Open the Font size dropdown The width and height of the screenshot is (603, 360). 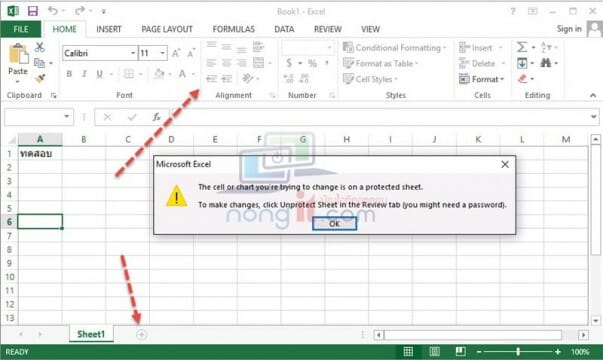tap(163, 53)
